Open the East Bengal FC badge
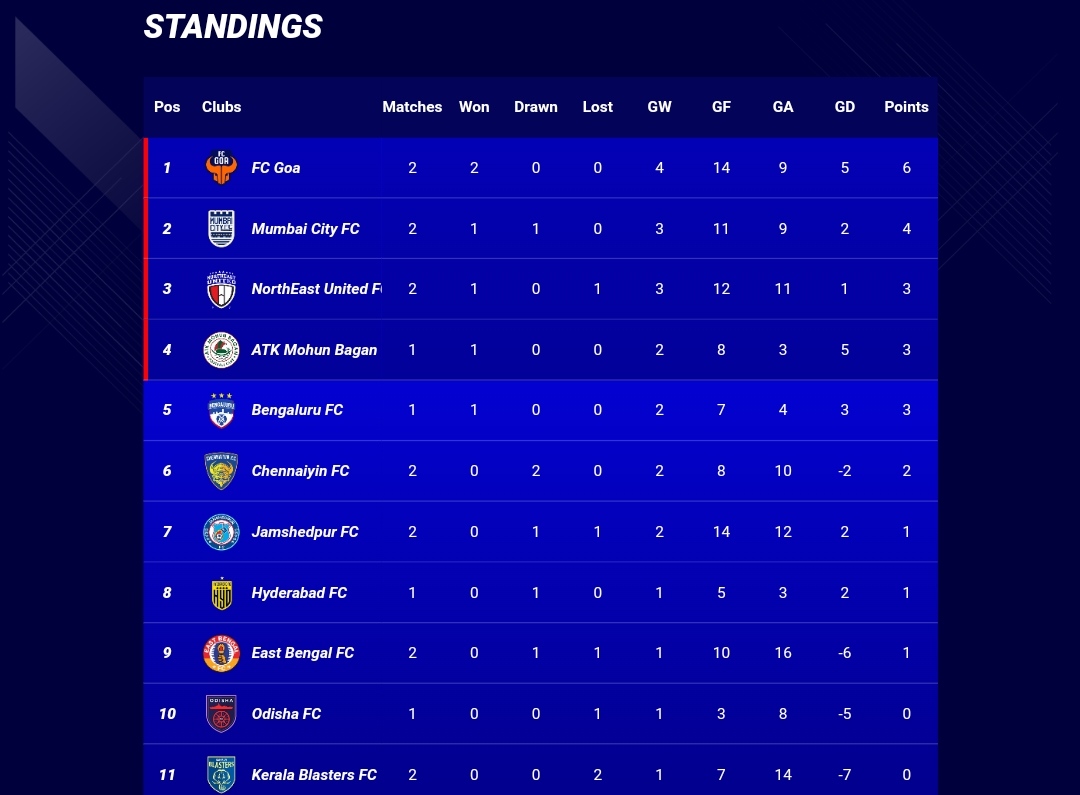Image resolution: width=1080 pixels, height=795 pixels. point(221,653)
